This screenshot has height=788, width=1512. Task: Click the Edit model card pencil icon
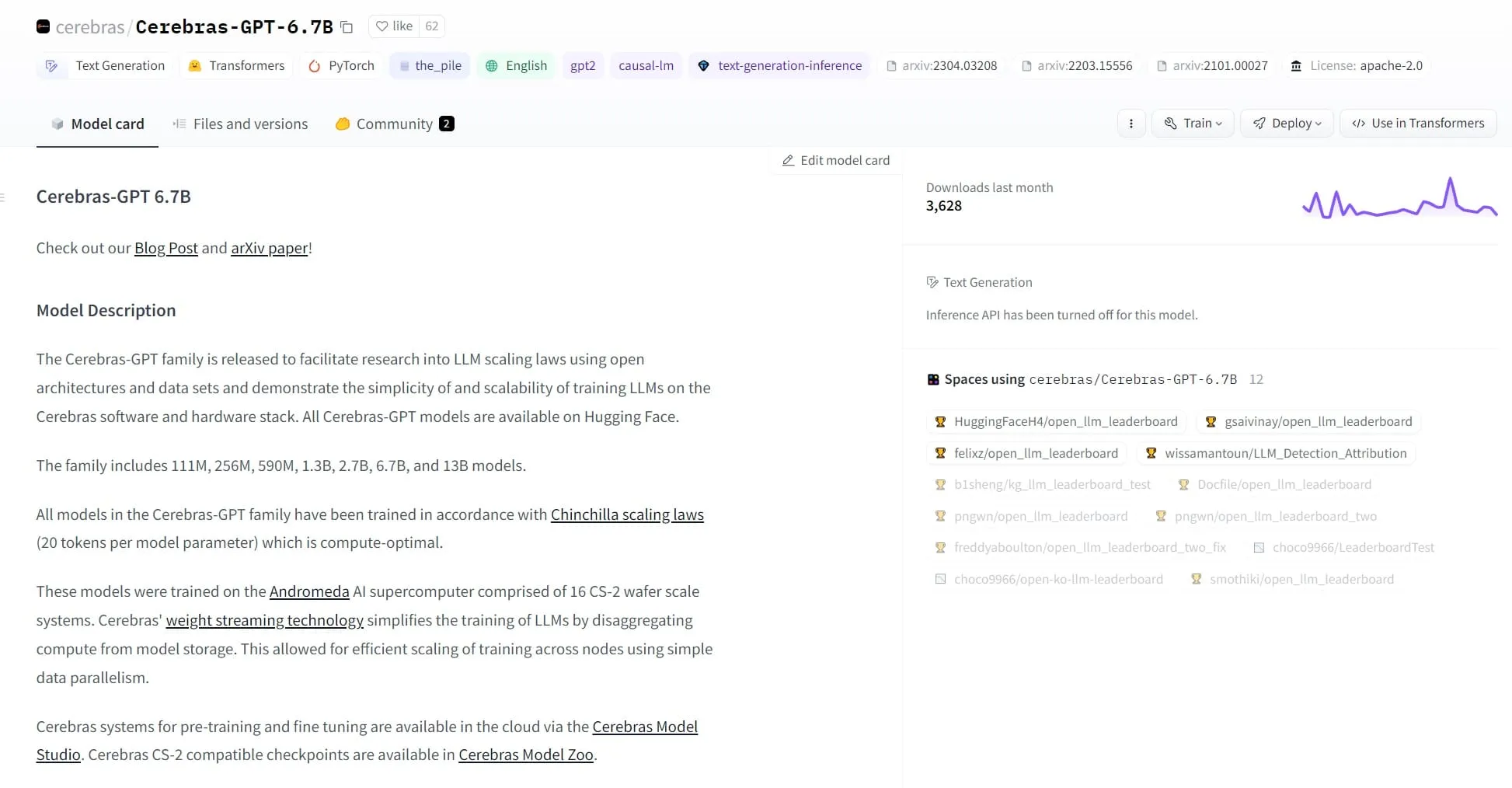(788, 160)
